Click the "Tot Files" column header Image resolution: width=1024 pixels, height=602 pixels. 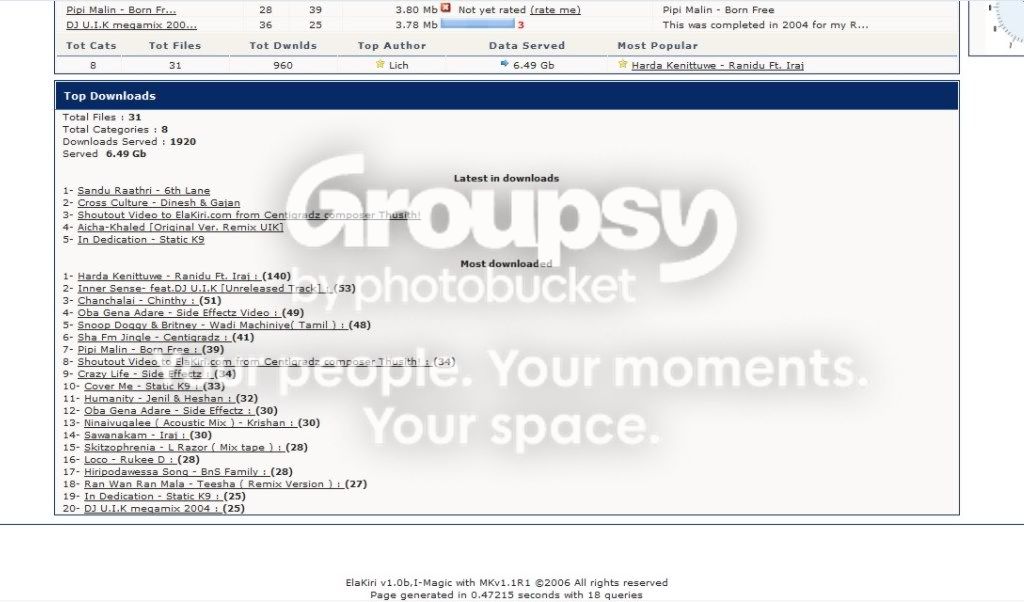(x=175, y=46)
